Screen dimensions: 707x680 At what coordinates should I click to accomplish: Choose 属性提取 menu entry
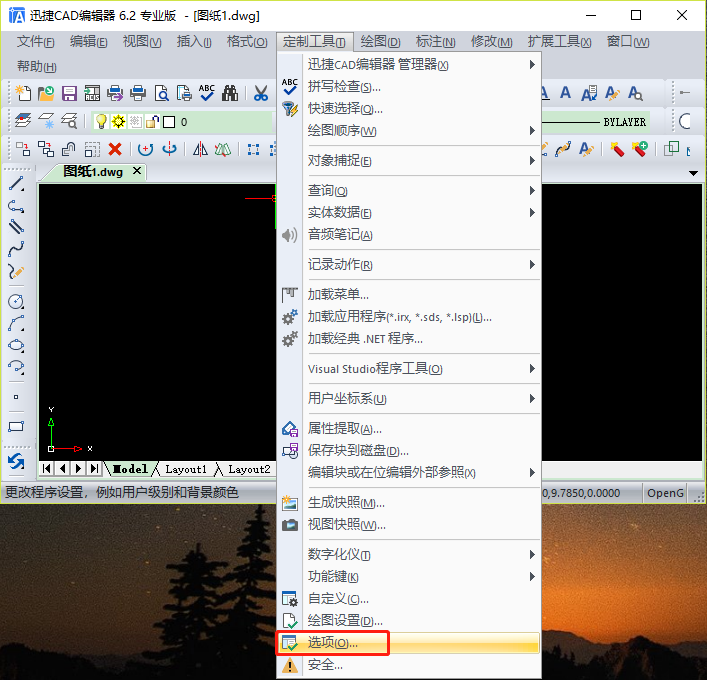click(409, 428)
